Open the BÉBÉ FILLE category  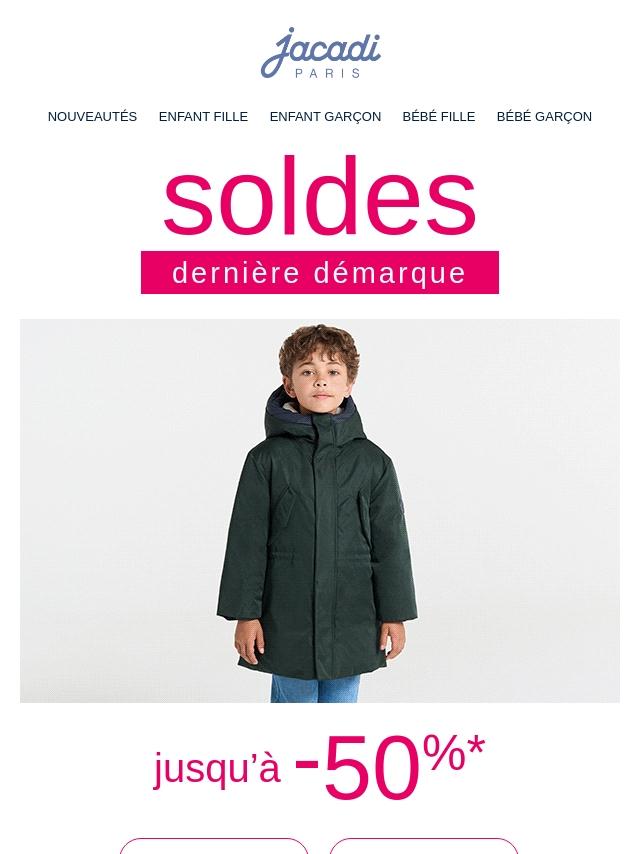point(438,117)
